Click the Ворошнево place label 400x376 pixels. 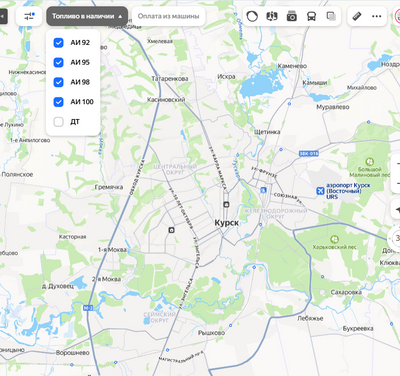73,352
